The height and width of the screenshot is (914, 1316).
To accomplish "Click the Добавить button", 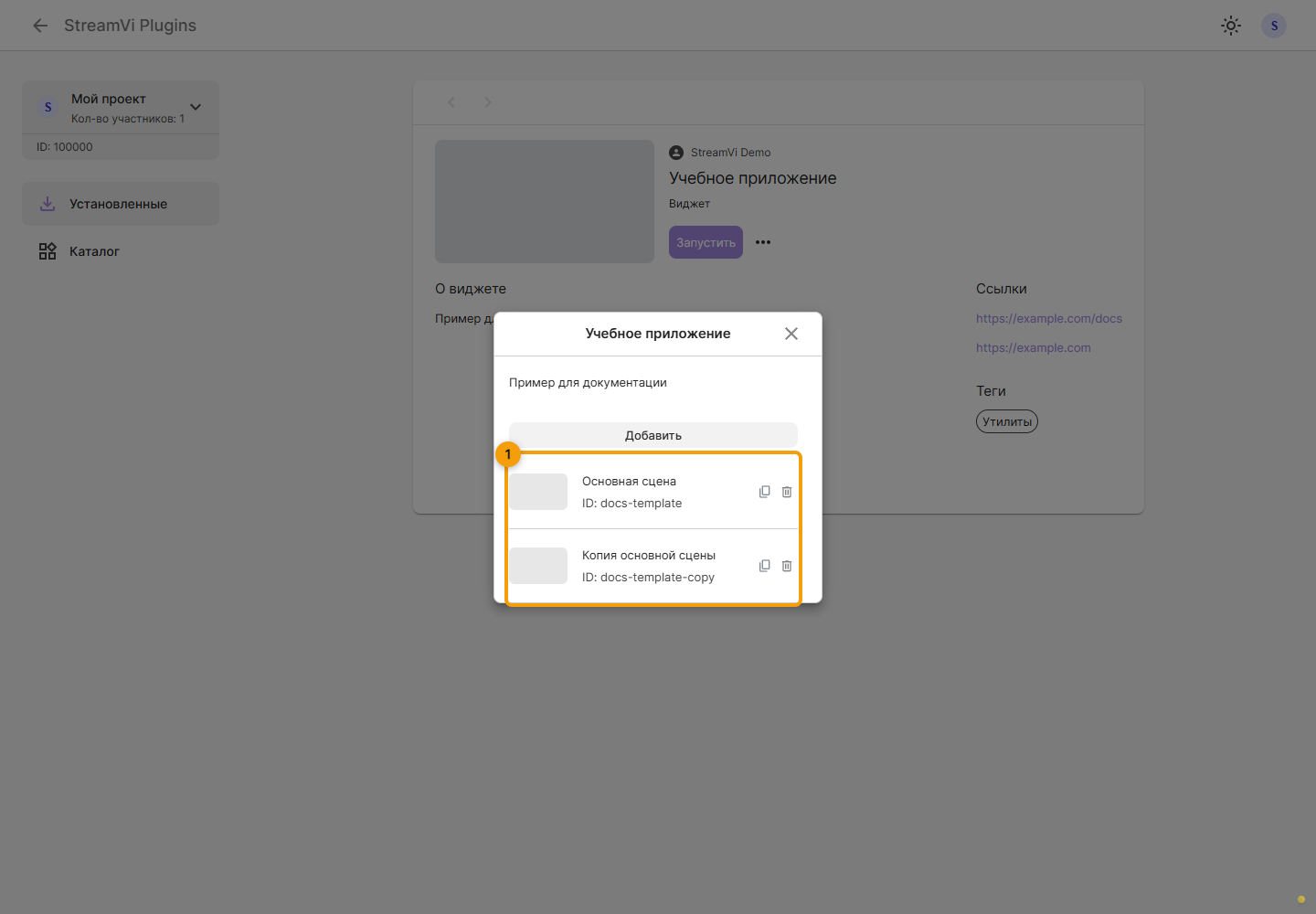I will pos(653,435).
